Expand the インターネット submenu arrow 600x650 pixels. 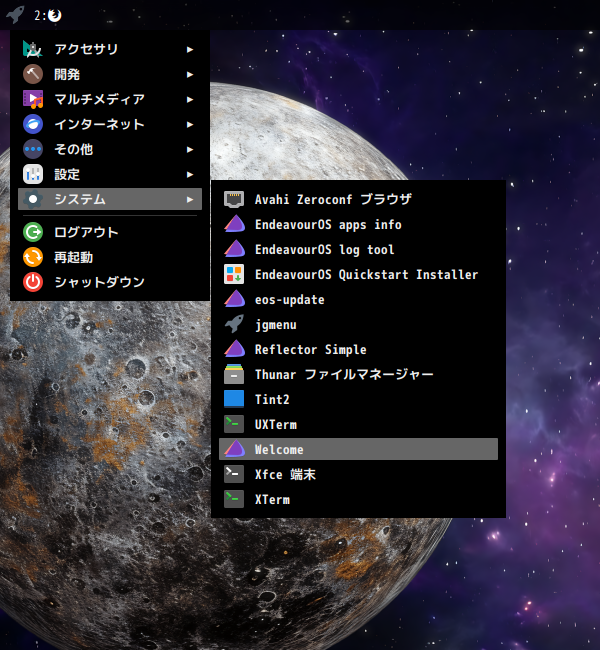189,124
